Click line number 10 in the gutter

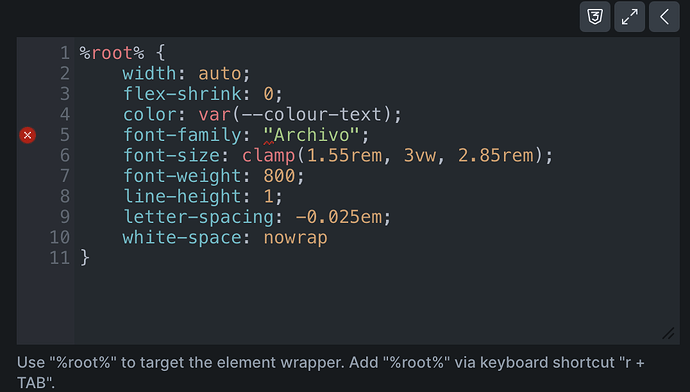click(59, 238)
